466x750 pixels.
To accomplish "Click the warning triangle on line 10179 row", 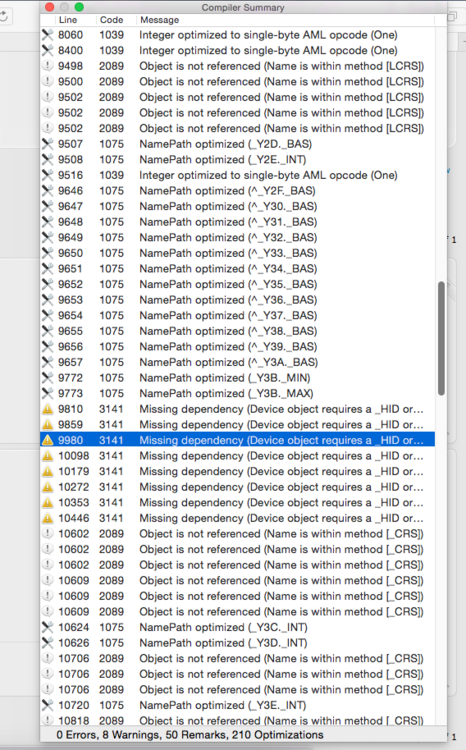I will coord(47,471).
